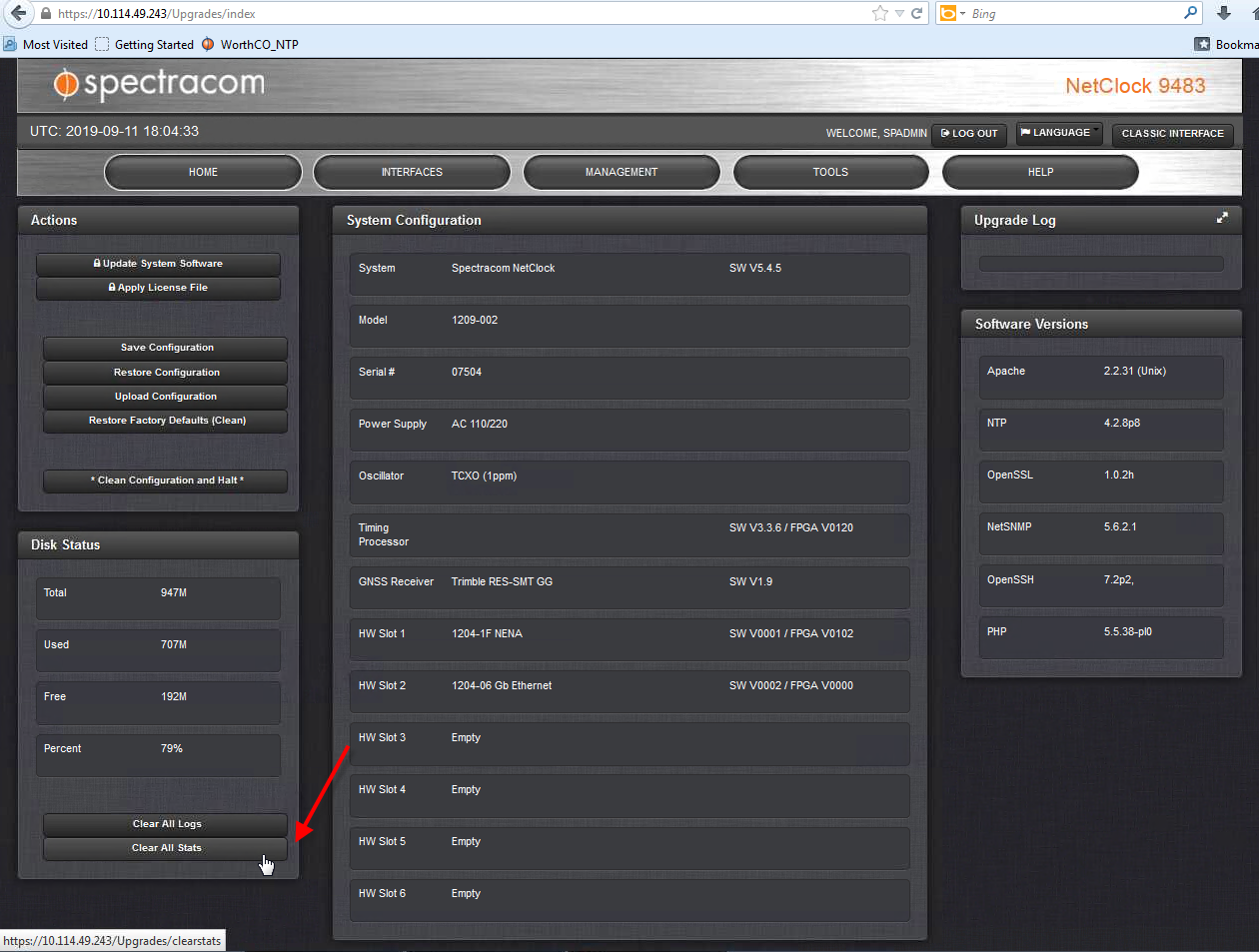This screenshot has width=1259, height=952.
Task: Click in the Bing search field
Action: pyautogui.click(x=1074, y=14)
